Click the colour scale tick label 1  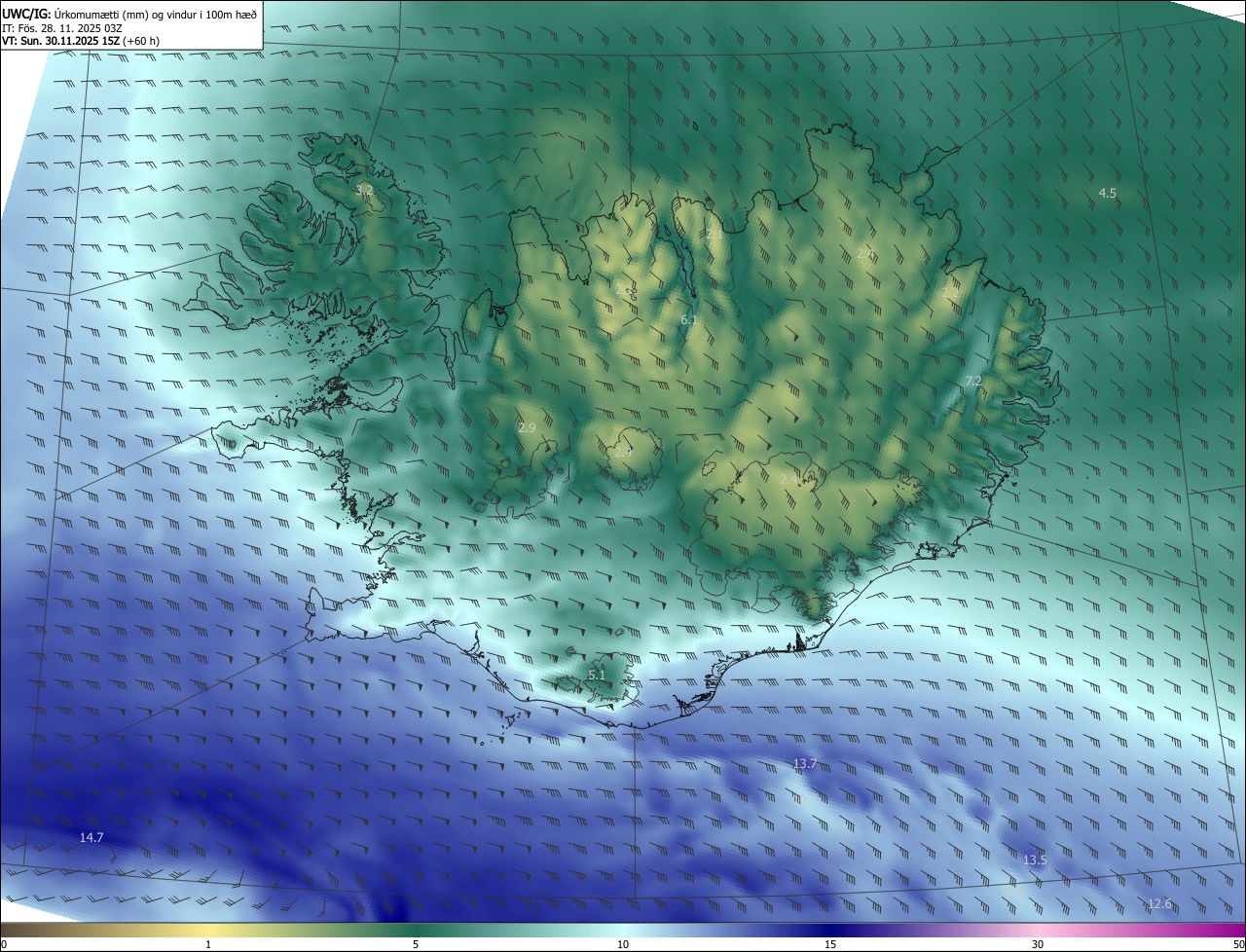point(208,944)
